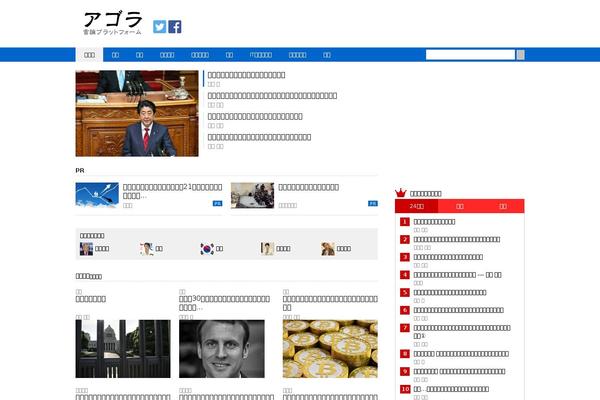This screenshot has width=600, height=400.
Task: Open ranking entry with badge number 1
Action: (x=434, y=222)
